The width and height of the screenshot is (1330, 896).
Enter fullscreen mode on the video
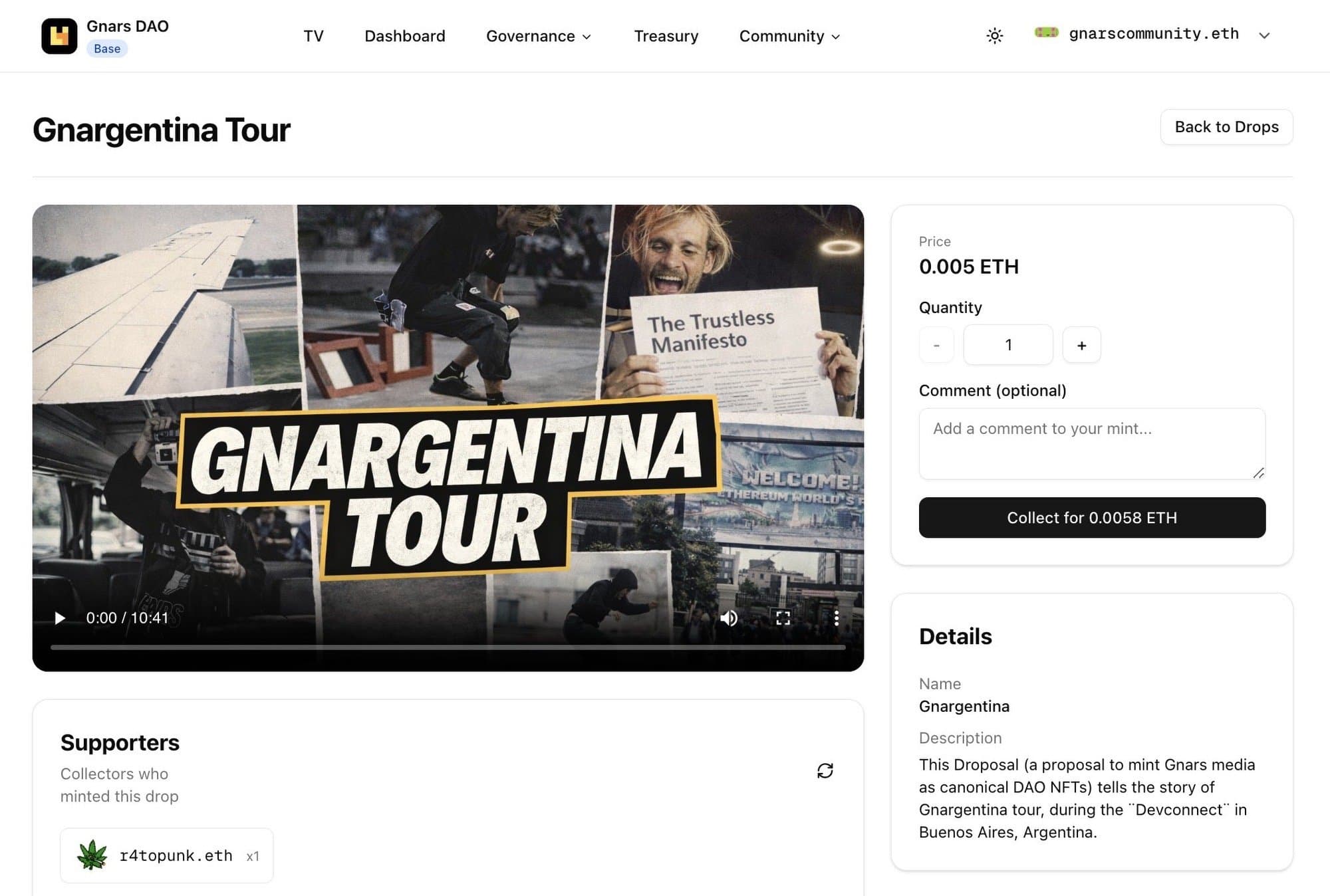click(x=783, y=618)
